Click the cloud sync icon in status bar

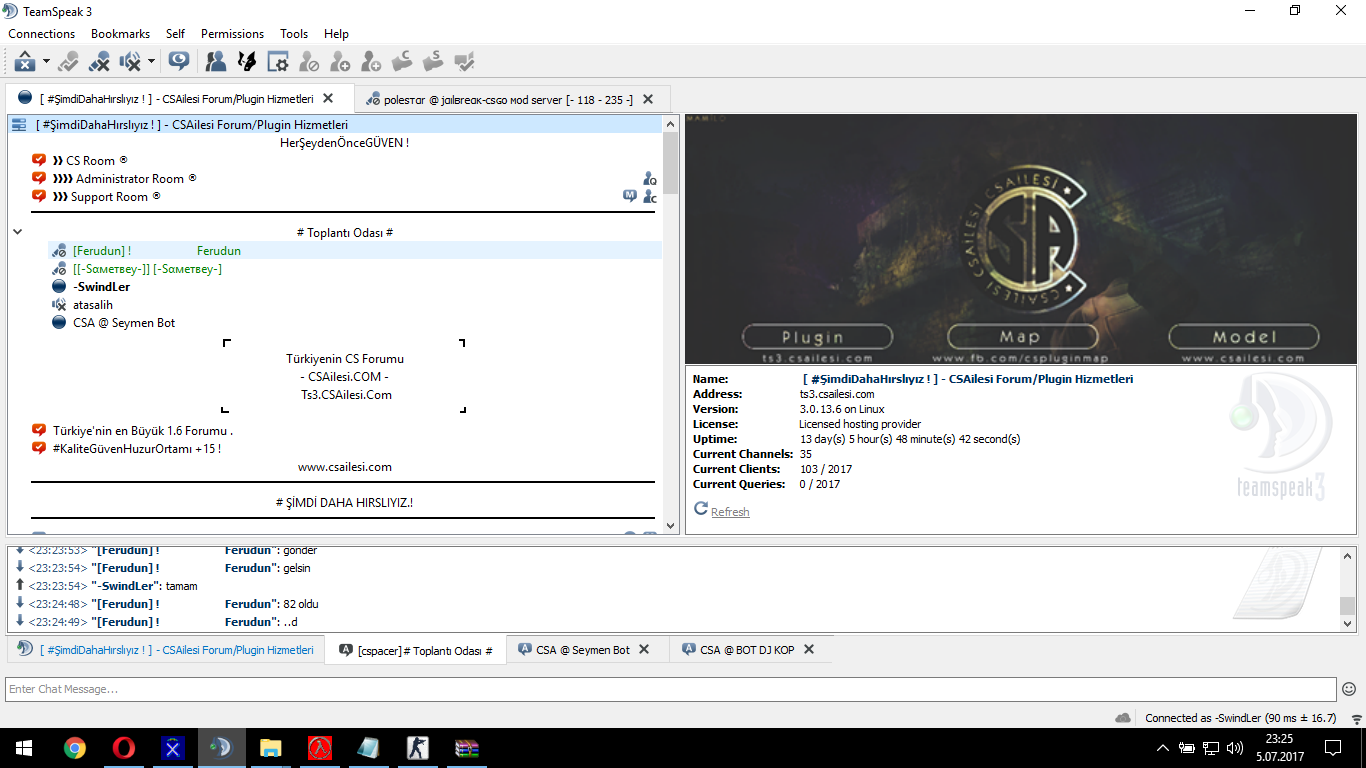click(1123, 718)
